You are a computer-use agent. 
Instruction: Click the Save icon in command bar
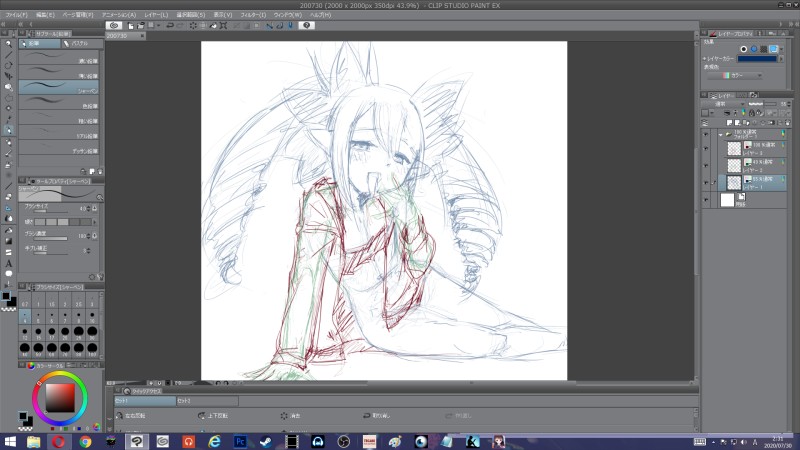[x=151, y=26]
